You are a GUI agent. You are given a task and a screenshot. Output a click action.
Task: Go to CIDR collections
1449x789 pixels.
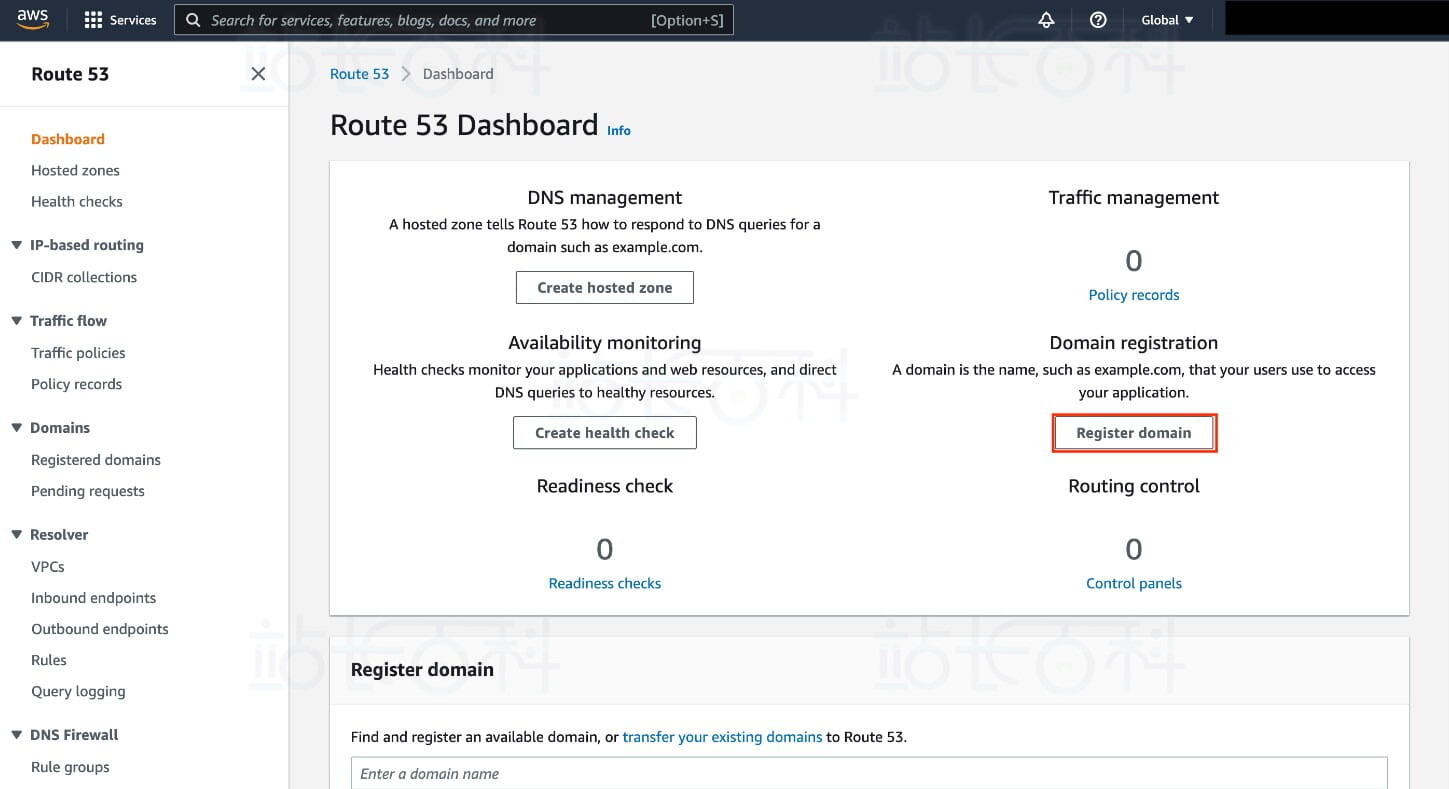tap(84, 277)
